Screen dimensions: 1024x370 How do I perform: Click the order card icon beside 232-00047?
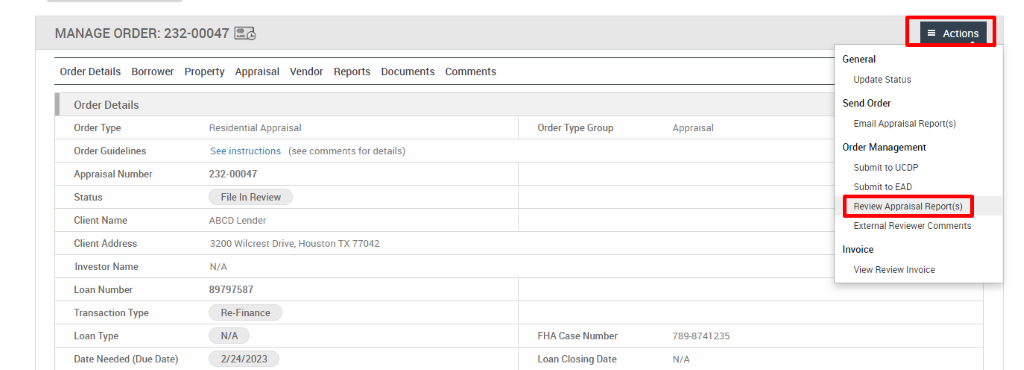click(246, 33)
